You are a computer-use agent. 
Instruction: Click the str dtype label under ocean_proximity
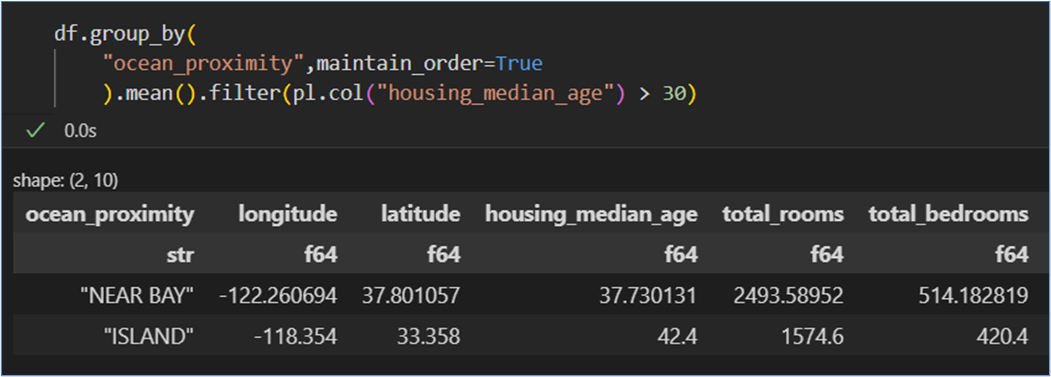[x=180, y=254]
